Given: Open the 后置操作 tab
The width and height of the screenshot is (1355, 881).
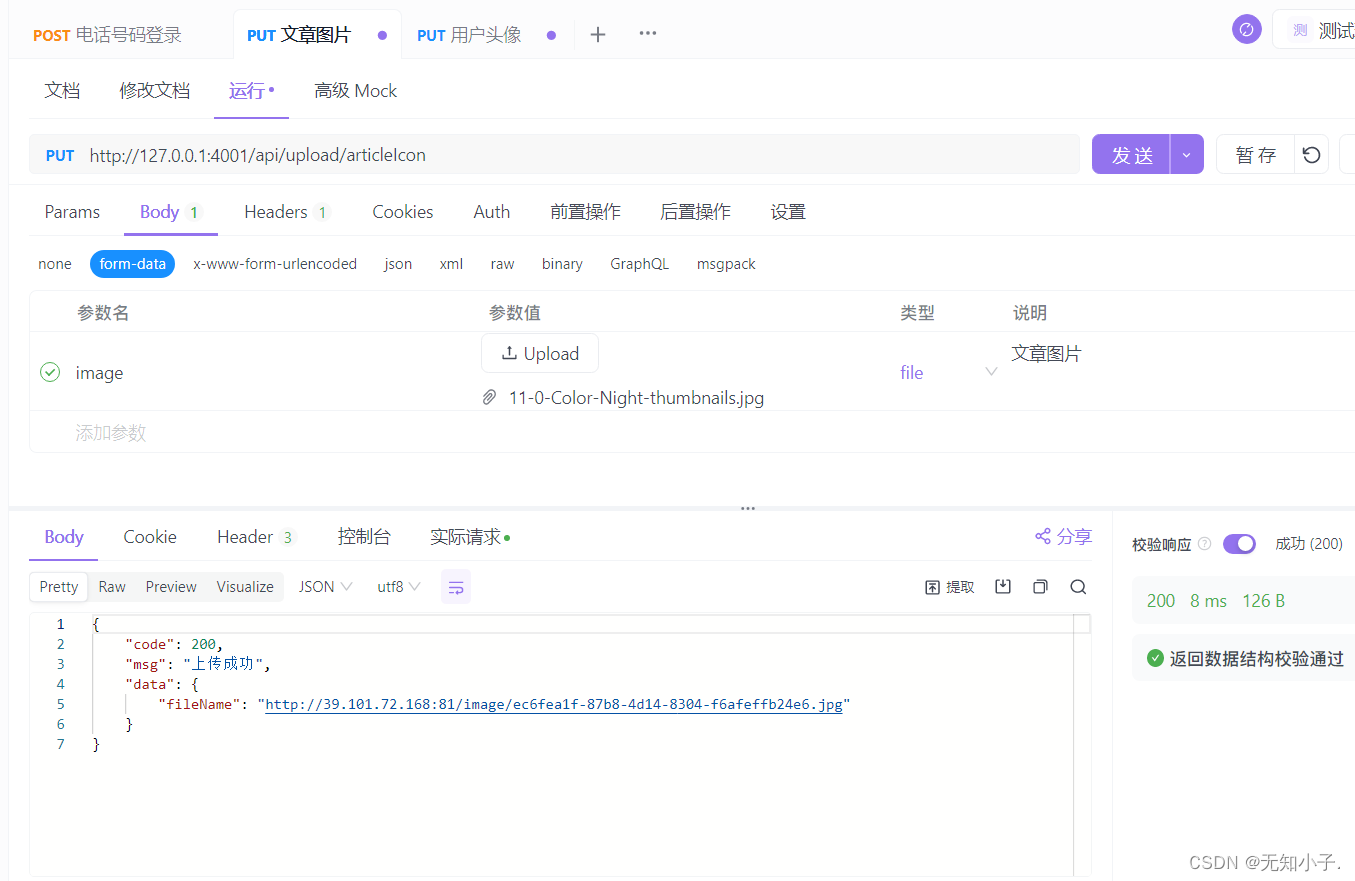Looking at the screenshot, I should [695, 212].
